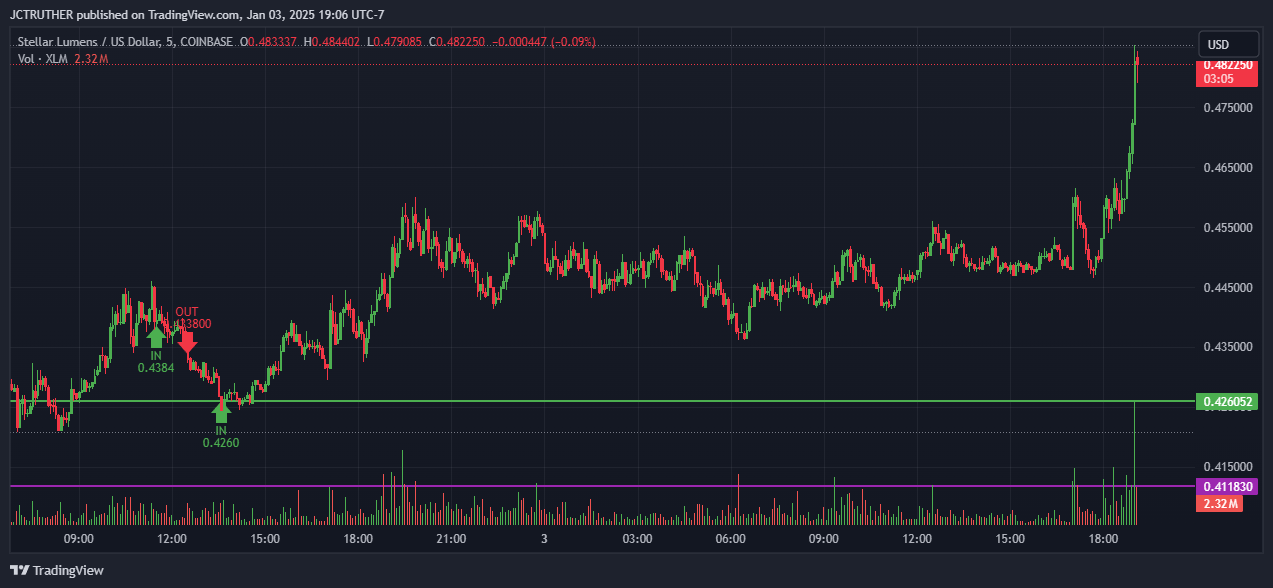This screenshot has height=588, width=1273.
Task: Click the open value O 0.483337
Action: (x=268, y=42)
